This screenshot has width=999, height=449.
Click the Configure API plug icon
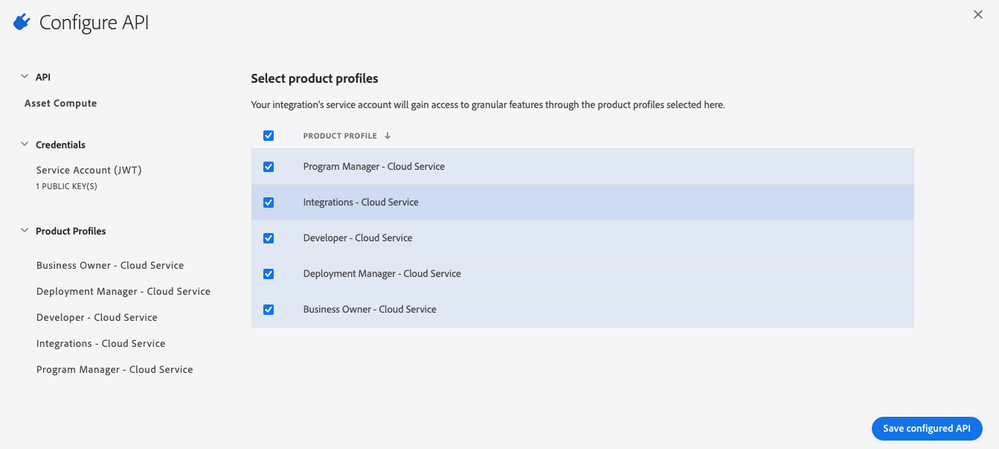click(22, 22)
